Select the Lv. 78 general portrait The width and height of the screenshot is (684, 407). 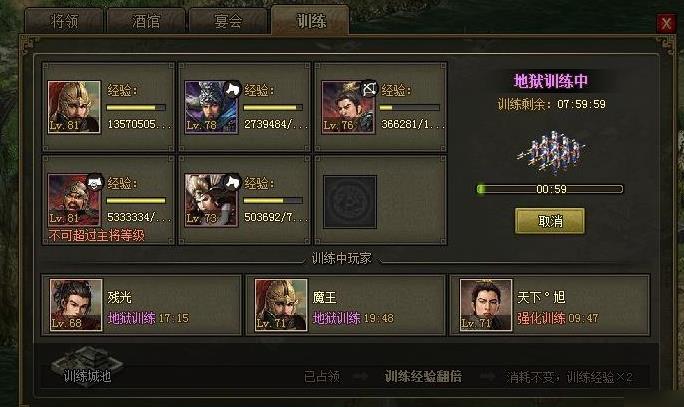point(211,107)
